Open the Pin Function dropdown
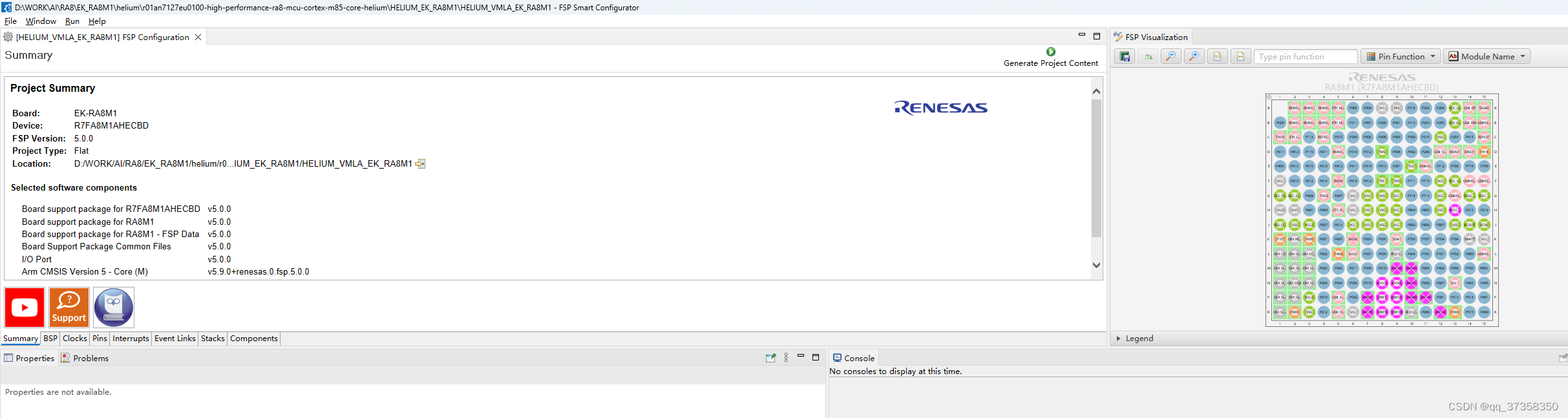This screenshot has width=1568, height=418. click(1400, 56)
